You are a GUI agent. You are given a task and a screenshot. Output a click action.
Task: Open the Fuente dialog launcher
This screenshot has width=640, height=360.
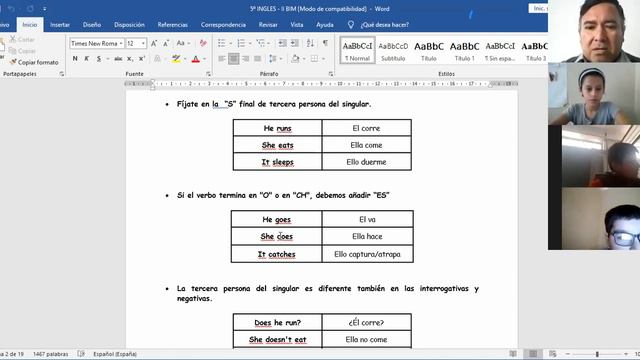(208, 74)
